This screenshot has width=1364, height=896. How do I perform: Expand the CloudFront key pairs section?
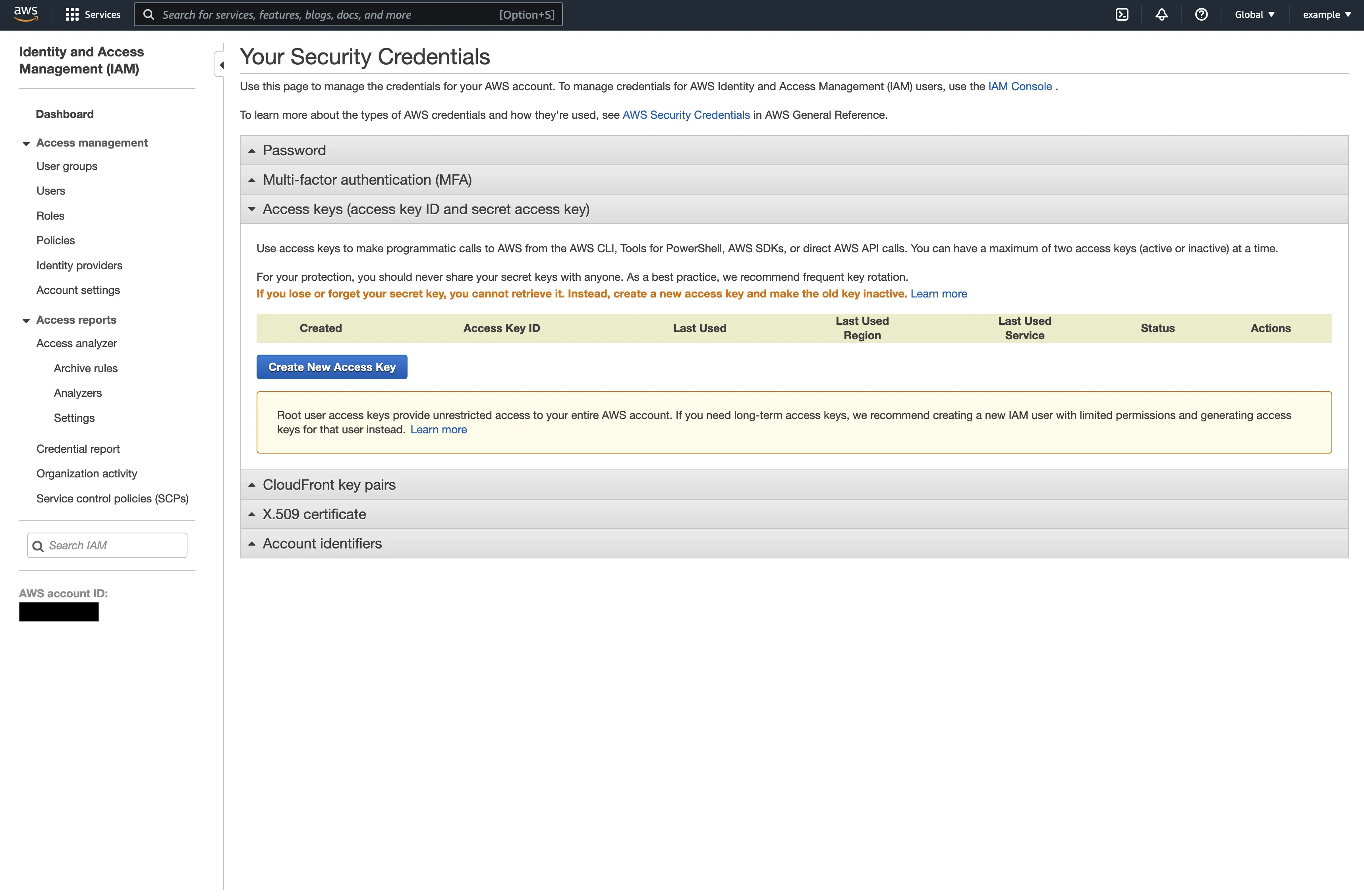329,485
